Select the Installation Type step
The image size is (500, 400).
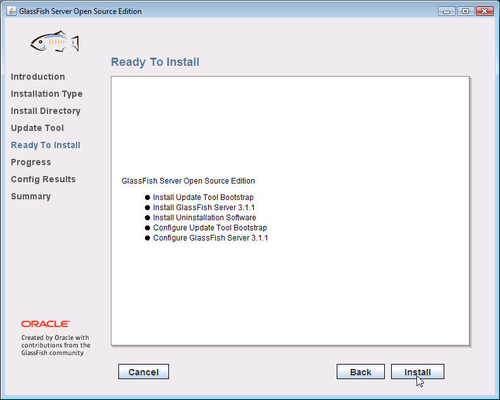[x=46, y=94]
